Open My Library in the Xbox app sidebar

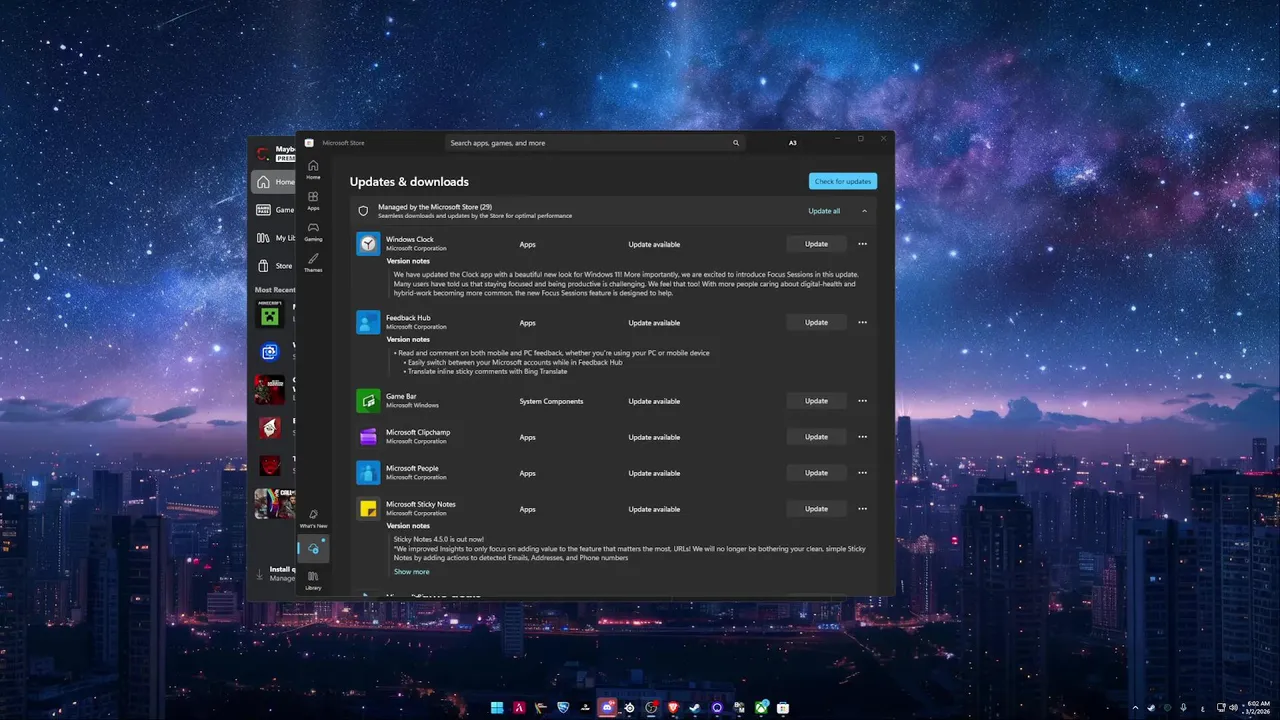(273, 238)
